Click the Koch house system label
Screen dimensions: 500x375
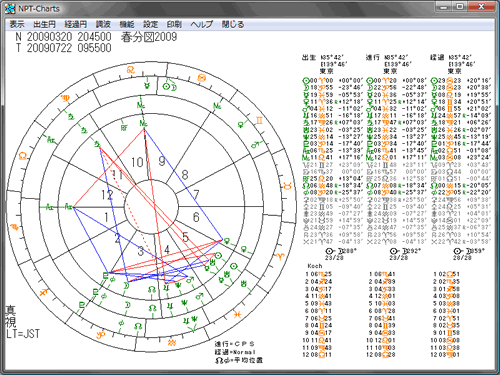[x=315, y=266]
